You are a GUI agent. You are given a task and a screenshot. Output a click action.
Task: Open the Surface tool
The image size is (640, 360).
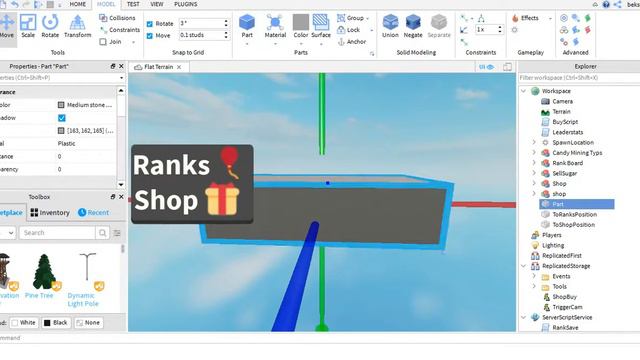pyautogui.click(x=321, y=26)
